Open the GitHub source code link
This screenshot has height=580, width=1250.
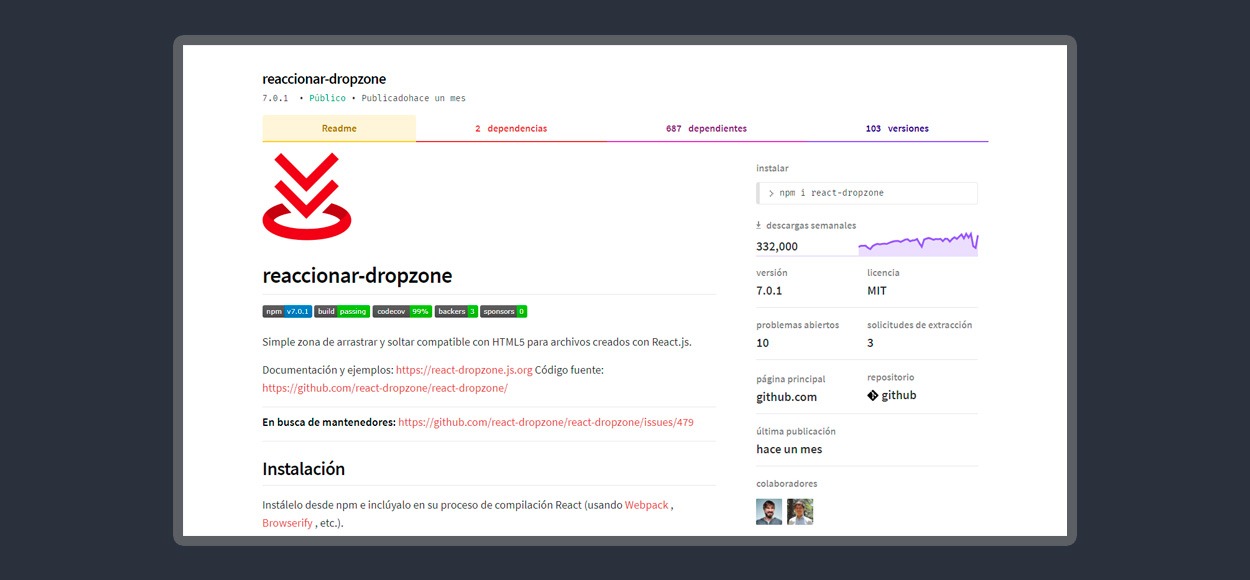[385, 388]
